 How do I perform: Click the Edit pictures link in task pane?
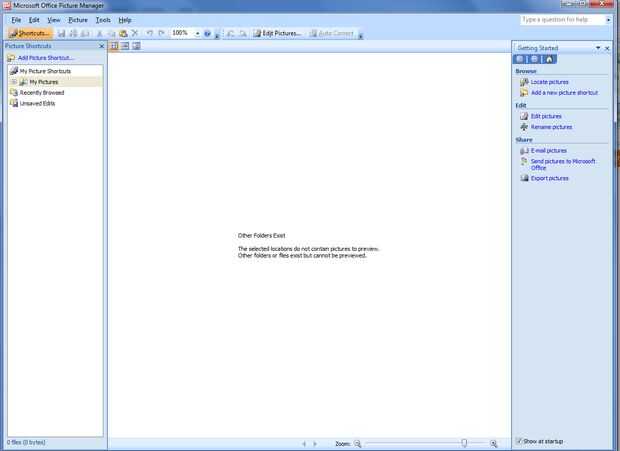click(x=546, y=116)
